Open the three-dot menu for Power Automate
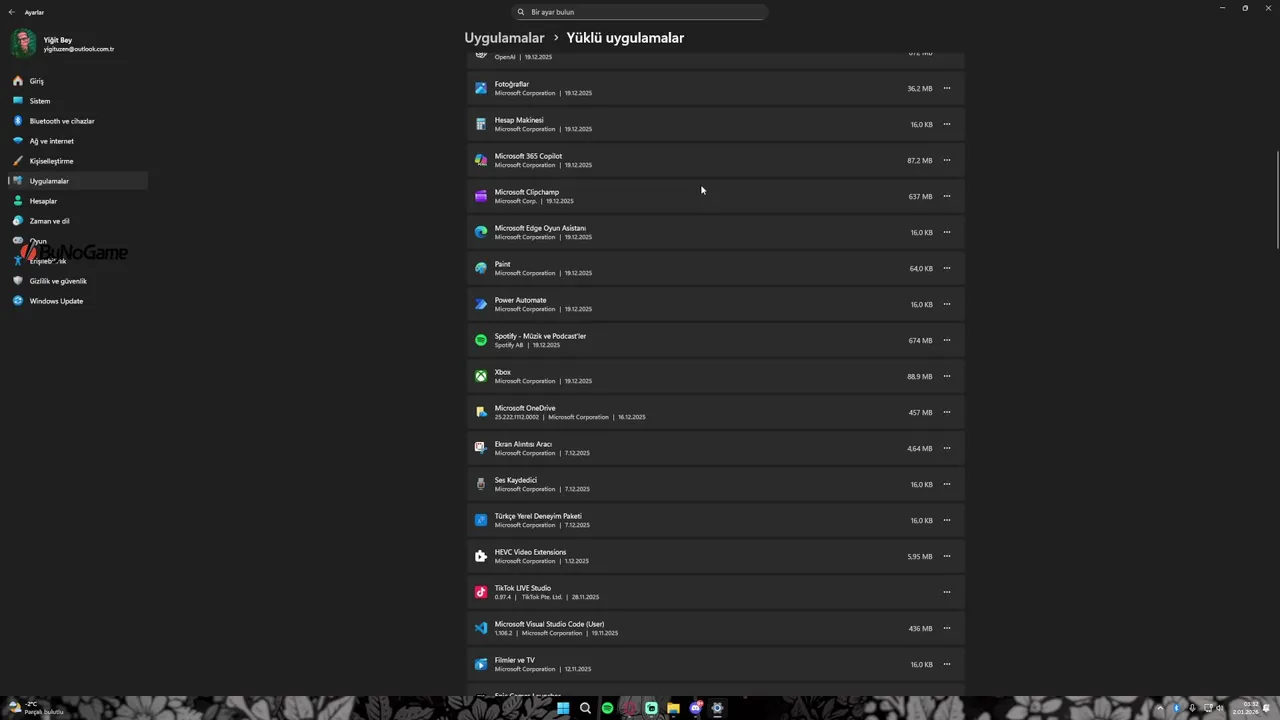 tap(947, 304)
